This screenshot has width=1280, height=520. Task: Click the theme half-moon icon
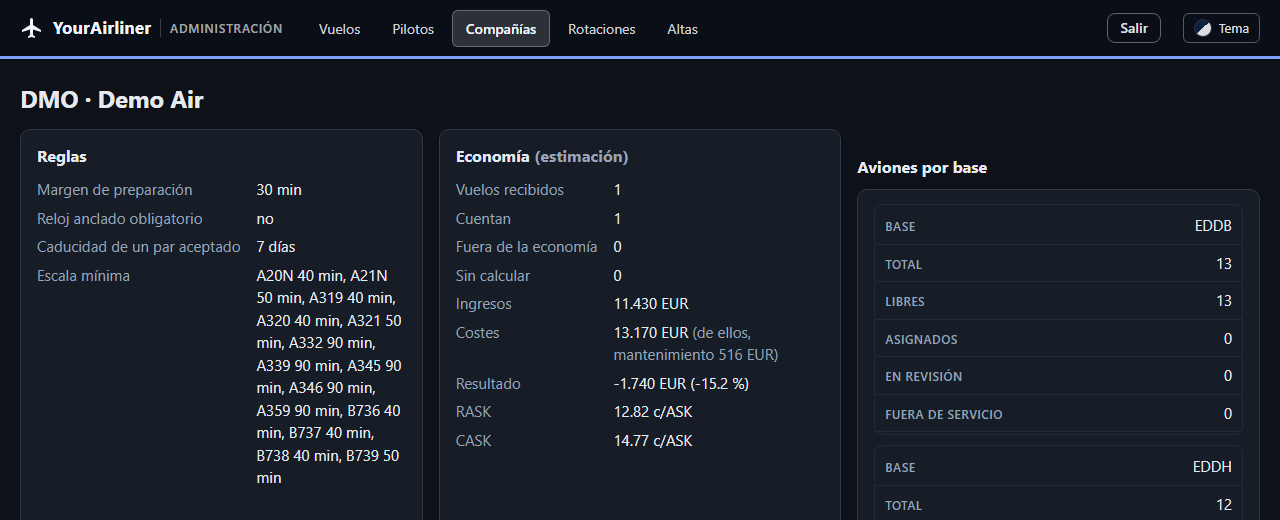click(1204, 28)
